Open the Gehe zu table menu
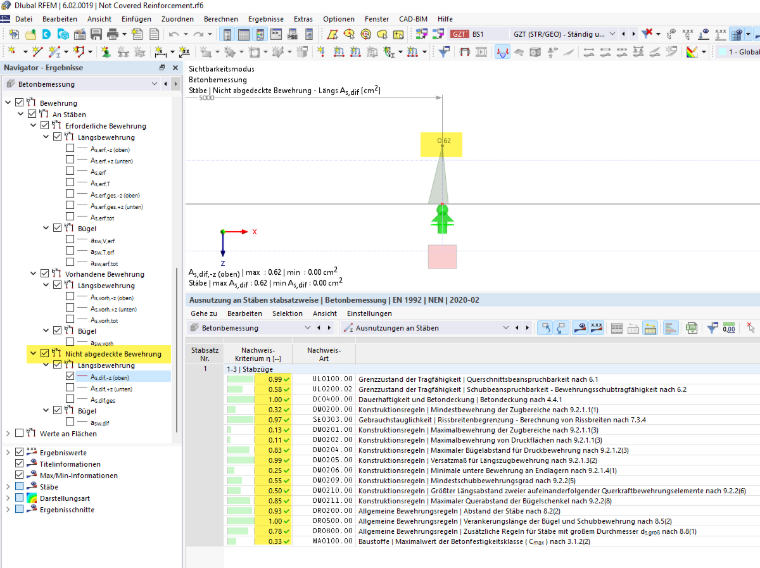The height and width of the screenshot is (568, 760). click(x=204, y=314)
